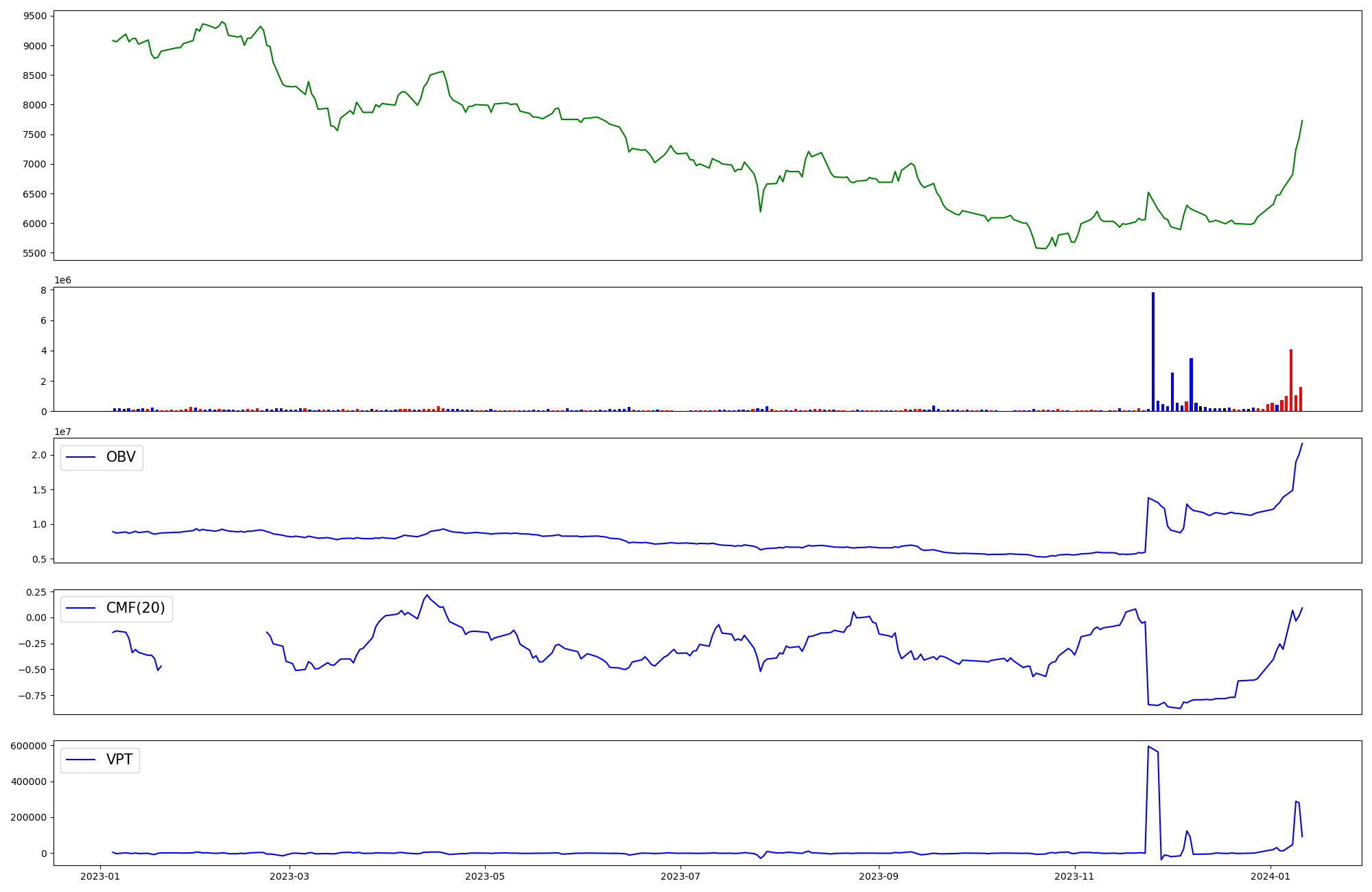Click the 1e6 multiplier above volume chart
1372x892 pixels.
click(62, 280)
